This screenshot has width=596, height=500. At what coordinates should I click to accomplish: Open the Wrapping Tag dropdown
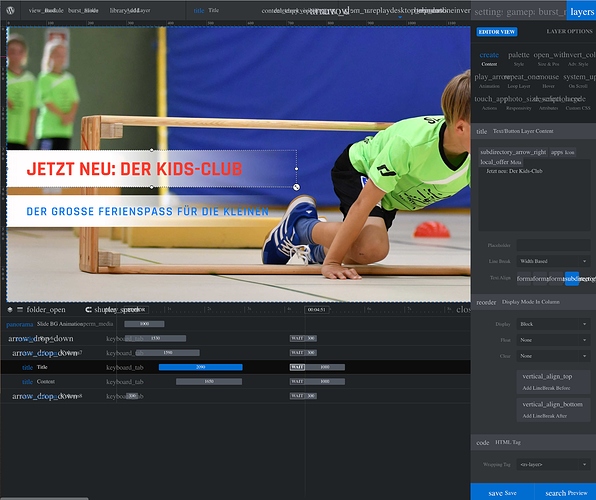pyautogui.click(x=553, y=464)
